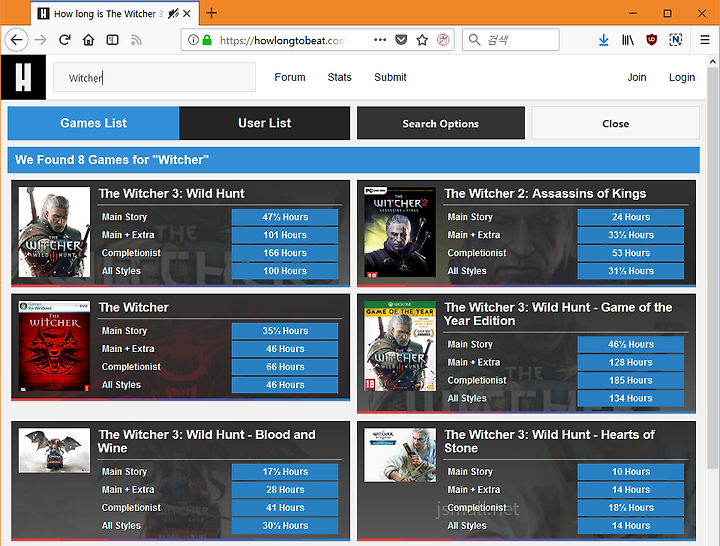Click The Witcher 2 cover art thumbnail
The image size is (720, 546).
click(400, 232)
